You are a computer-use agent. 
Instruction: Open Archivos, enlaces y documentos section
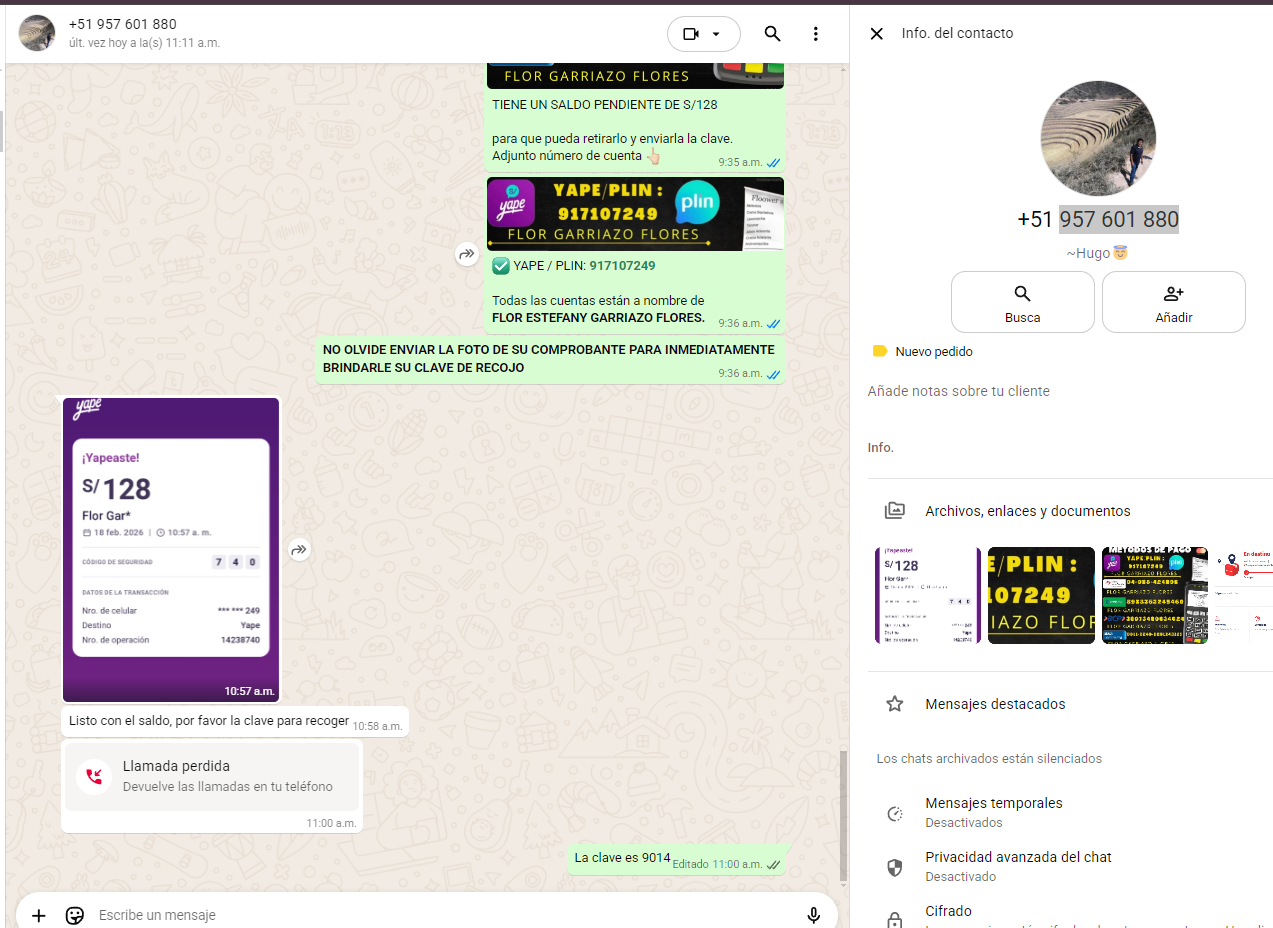1027,511
